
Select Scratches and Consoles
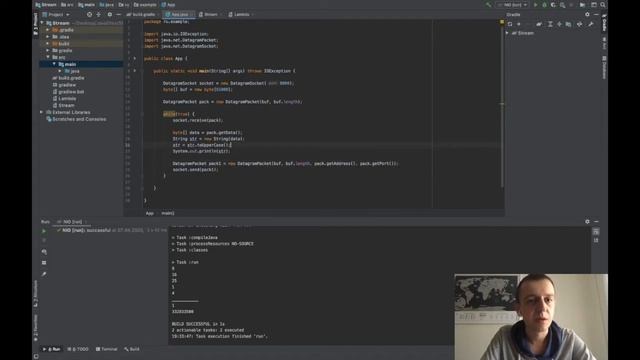(76, 119)
